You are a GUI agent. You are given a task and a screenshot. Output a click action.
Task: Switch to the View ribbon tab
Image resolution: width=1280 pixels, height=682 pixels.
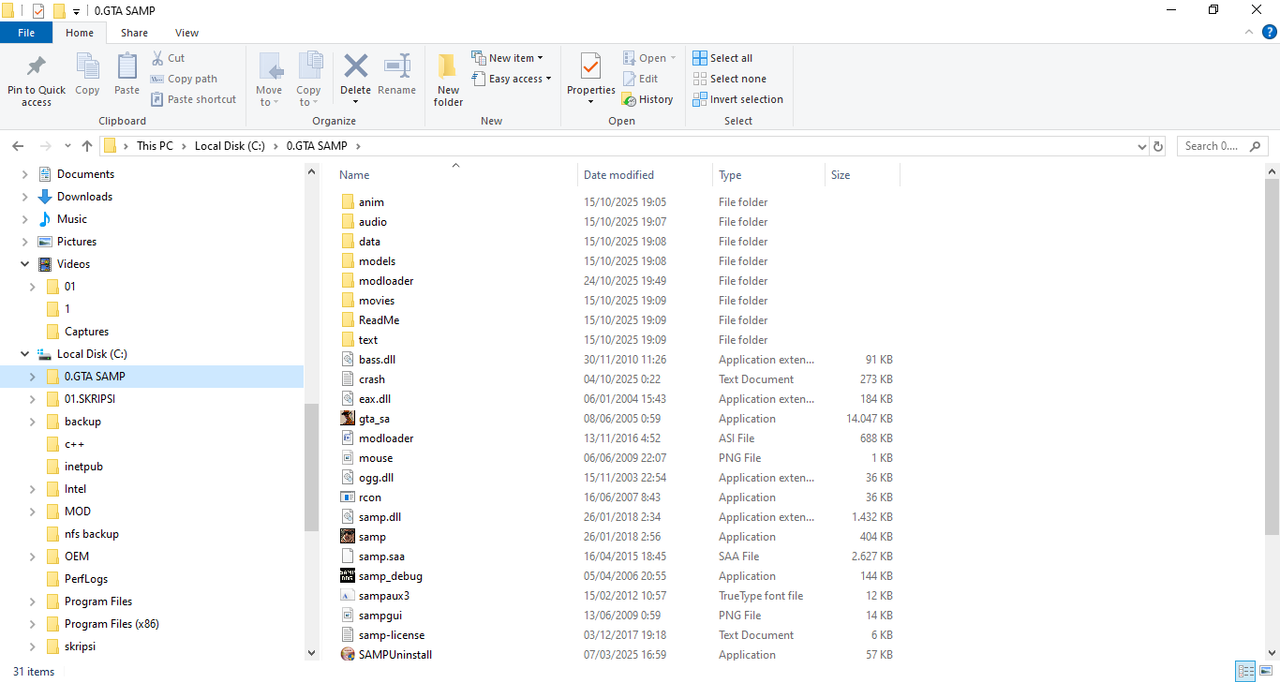pos(186,33)
